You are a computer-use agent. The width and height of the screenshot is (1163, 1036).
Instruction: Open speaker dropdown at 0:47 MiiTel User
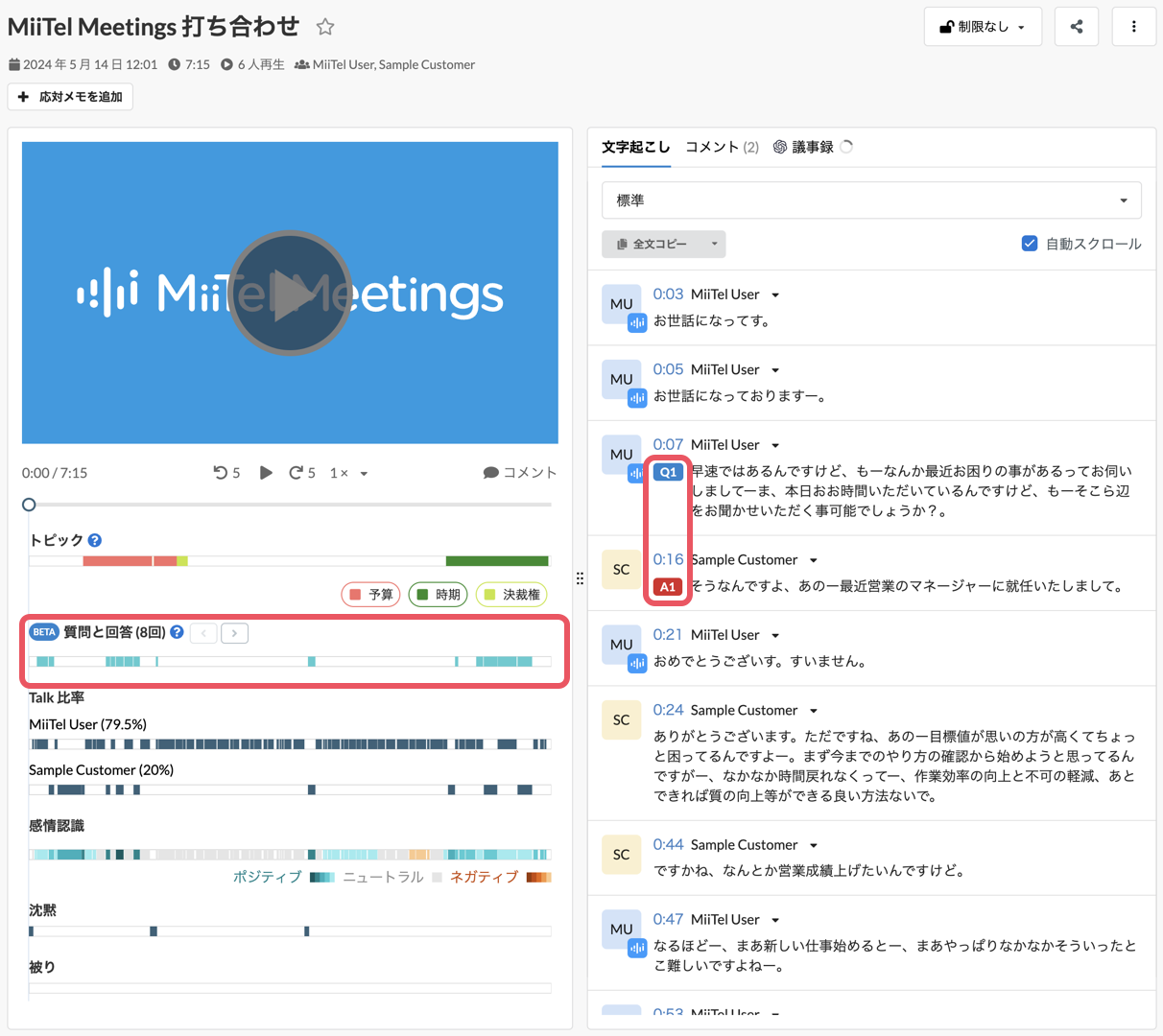click(775, 920)
